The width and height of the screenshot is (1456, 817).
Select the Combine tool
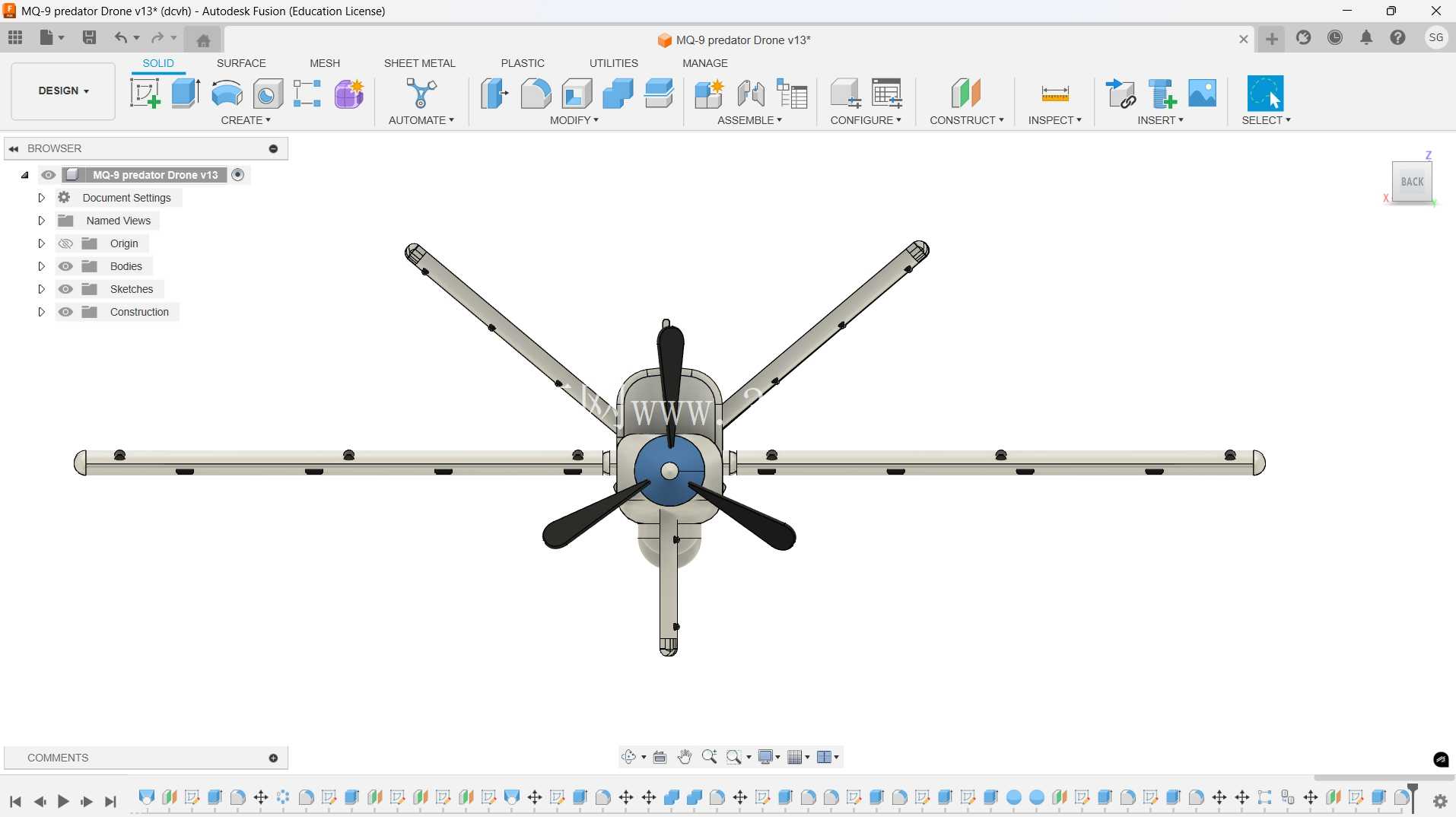coord(618,94)
